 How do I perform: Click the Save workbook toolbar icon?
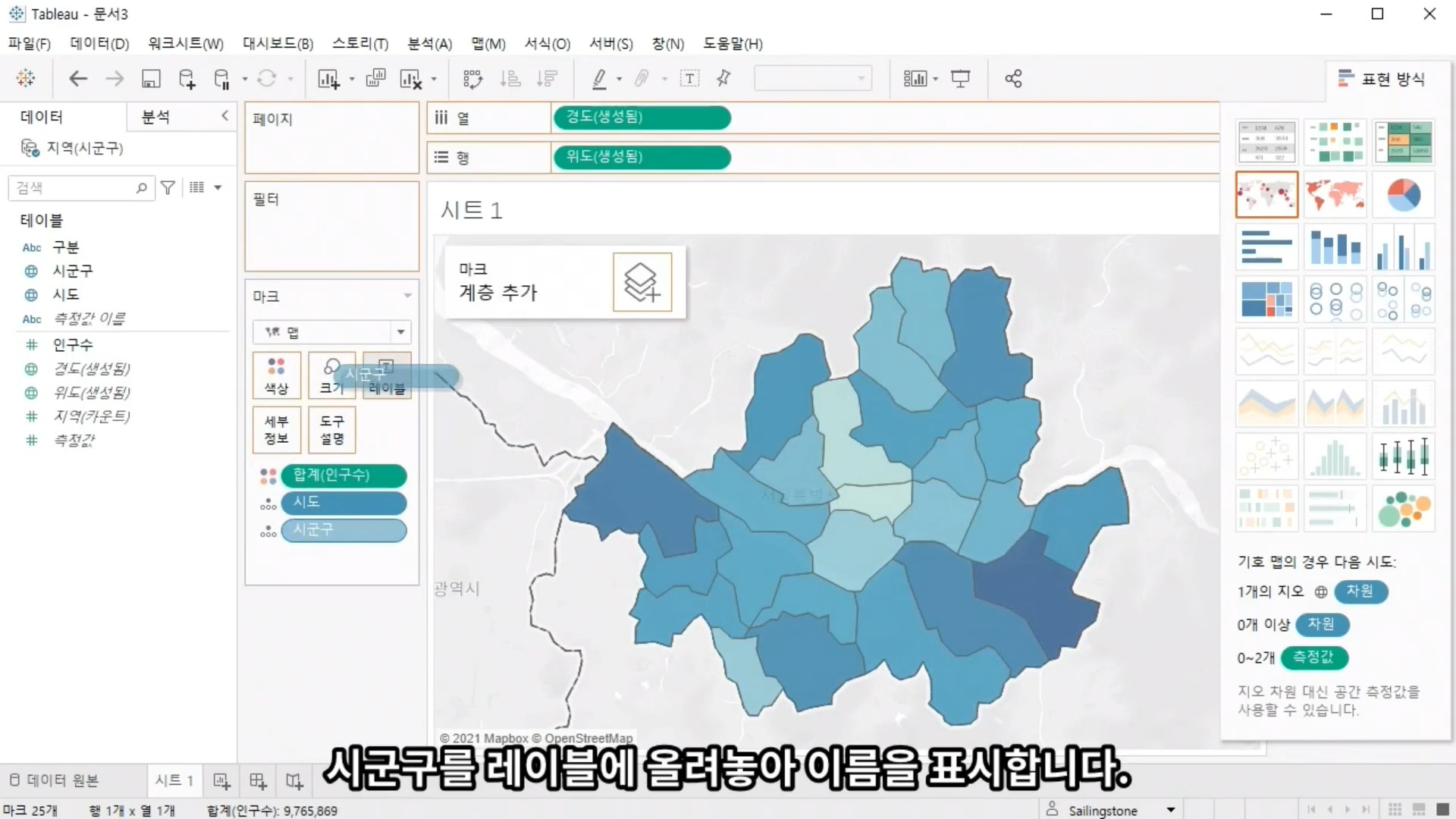151,79
